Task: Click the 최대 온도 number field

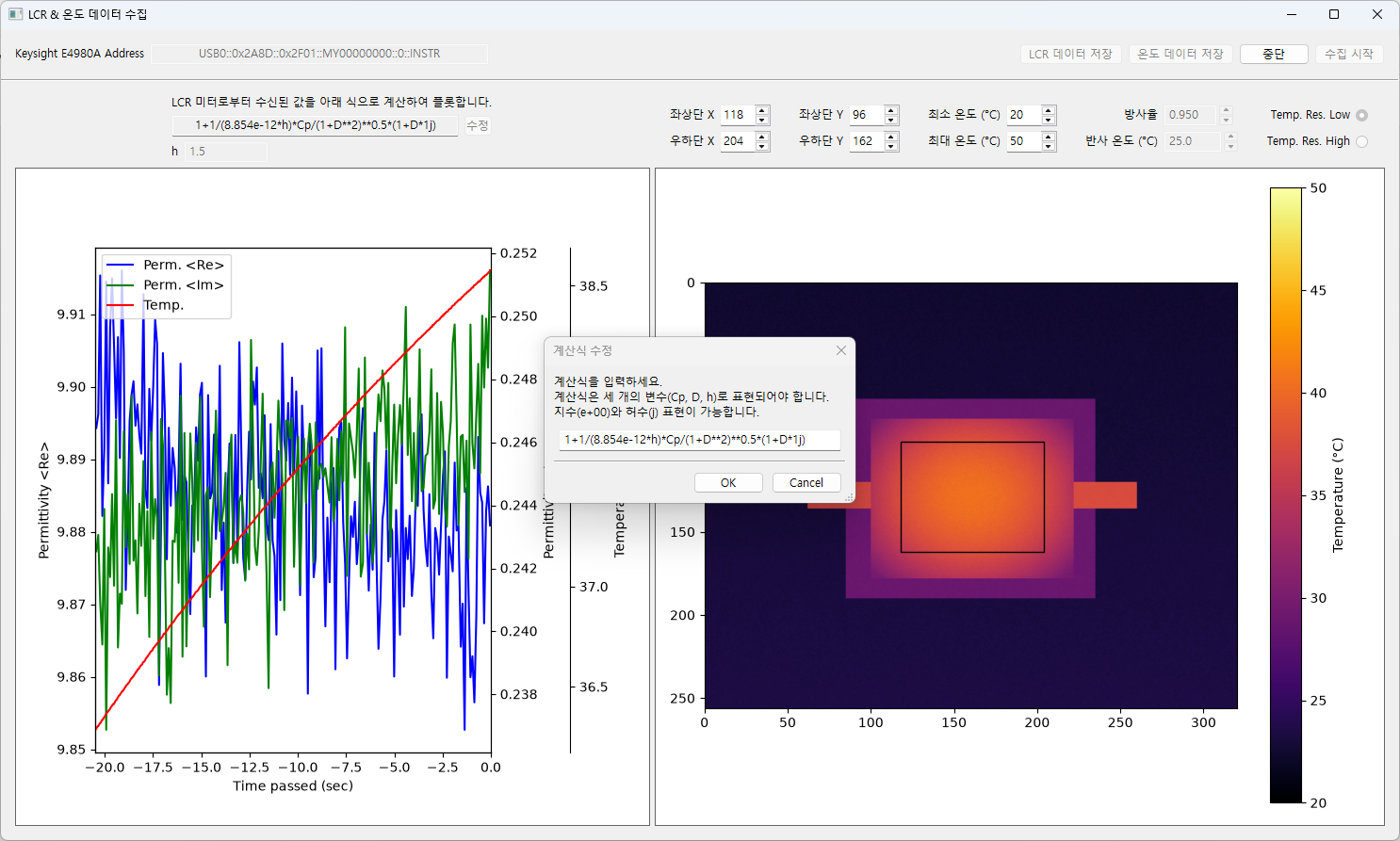Action: [x=1025, y=141]
